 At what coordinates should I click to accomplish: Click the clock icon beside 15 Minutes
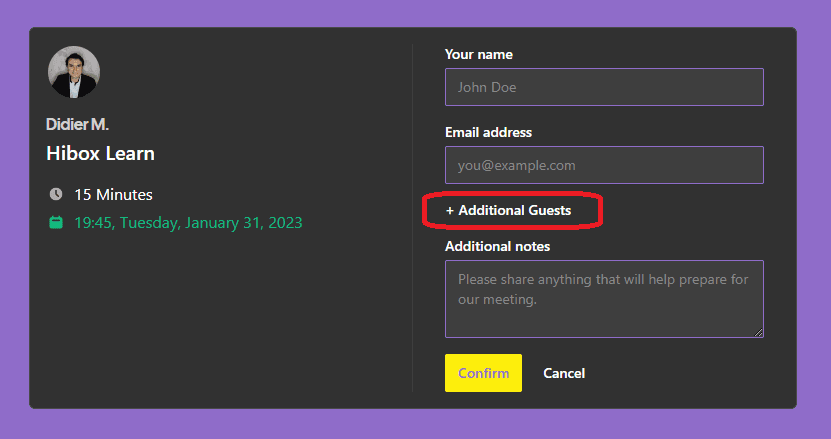click(x=56, y=194)
